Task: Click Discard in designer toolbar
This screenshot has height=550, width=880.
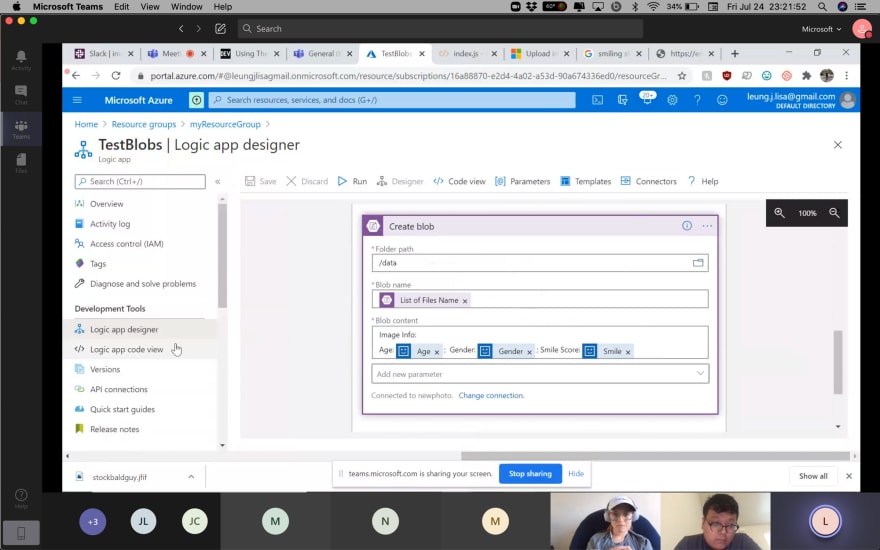Action: click(307, 181)
